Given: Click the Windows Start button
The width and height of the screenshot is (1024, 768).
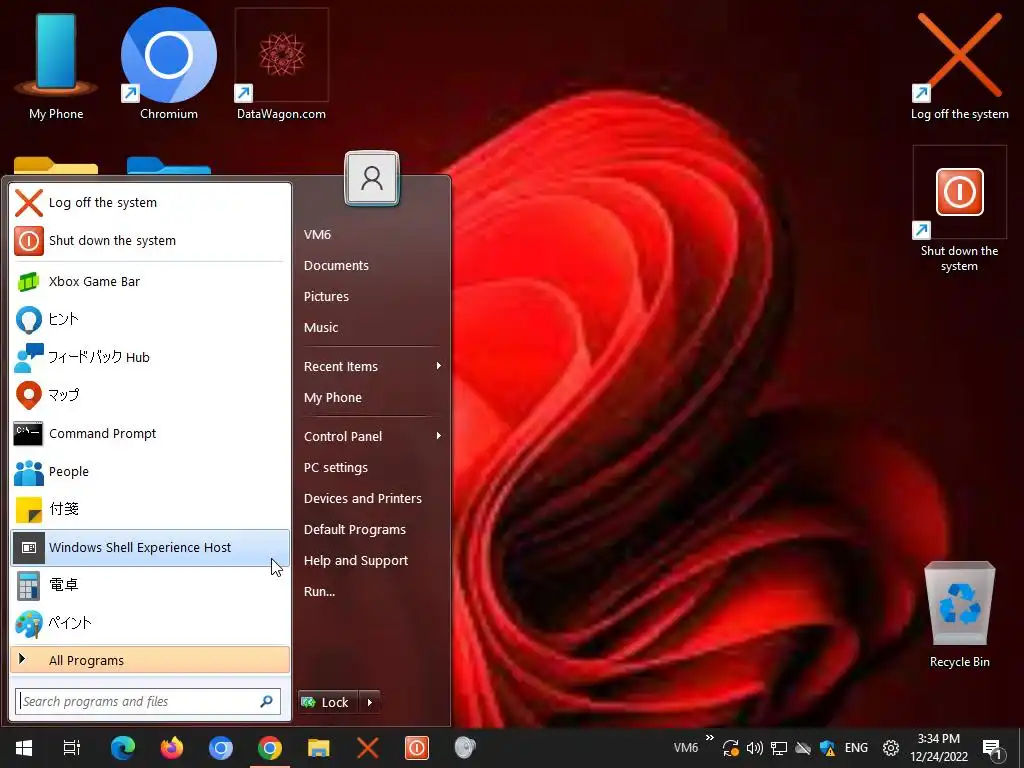Looking at the screenshot, I should pos(24,748).
